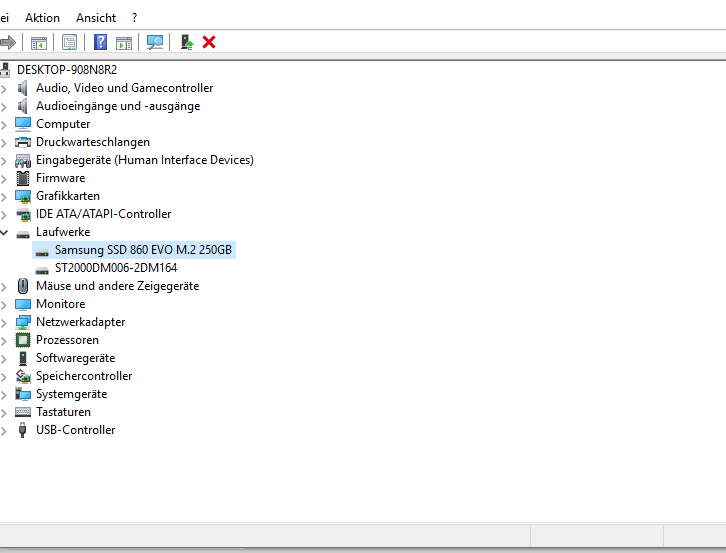Click the show/hide action pane icon
726x553 pixels.
[124, 43]
